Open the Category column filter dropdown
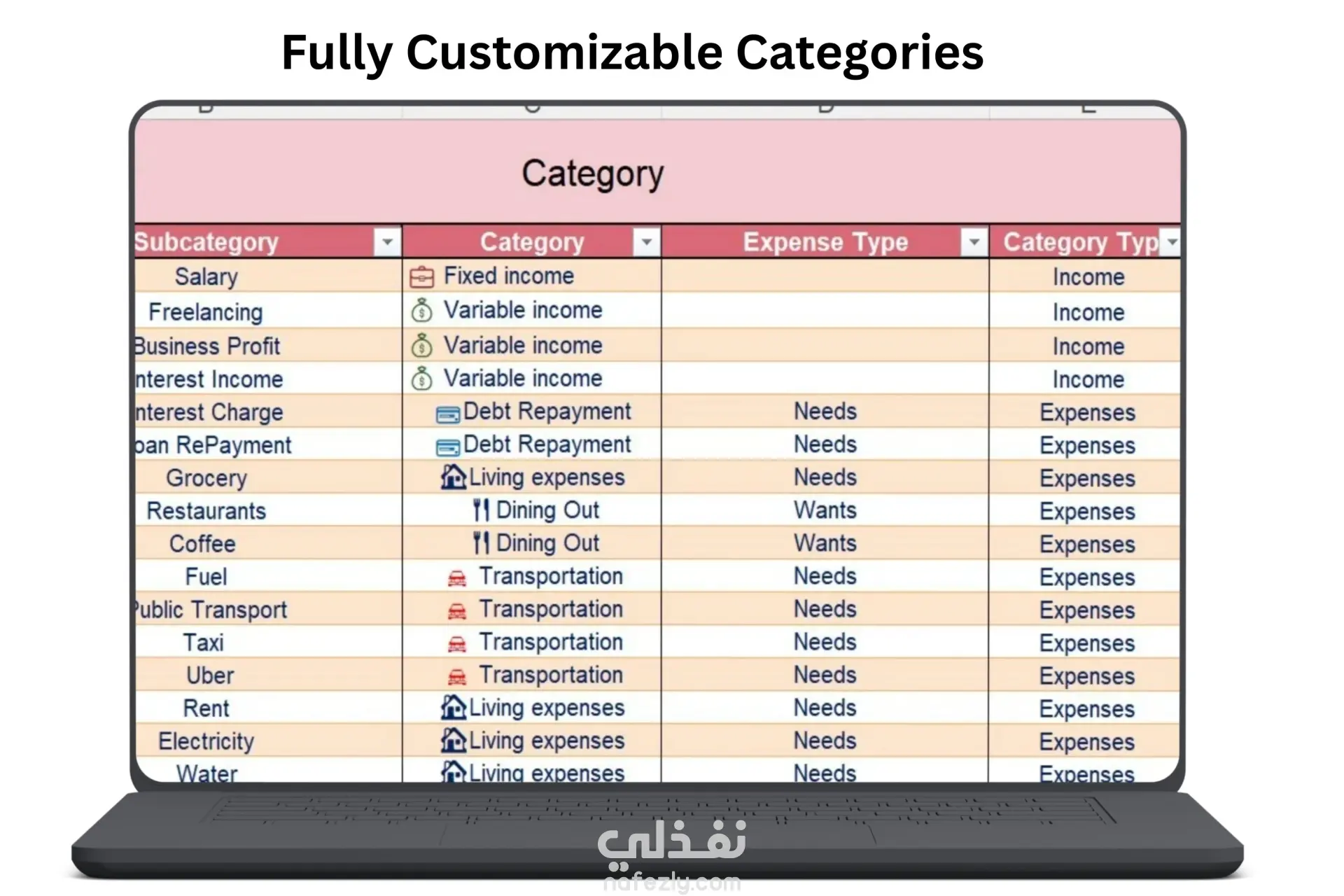This screenshot has width=1344, height=896. [646, 242]
